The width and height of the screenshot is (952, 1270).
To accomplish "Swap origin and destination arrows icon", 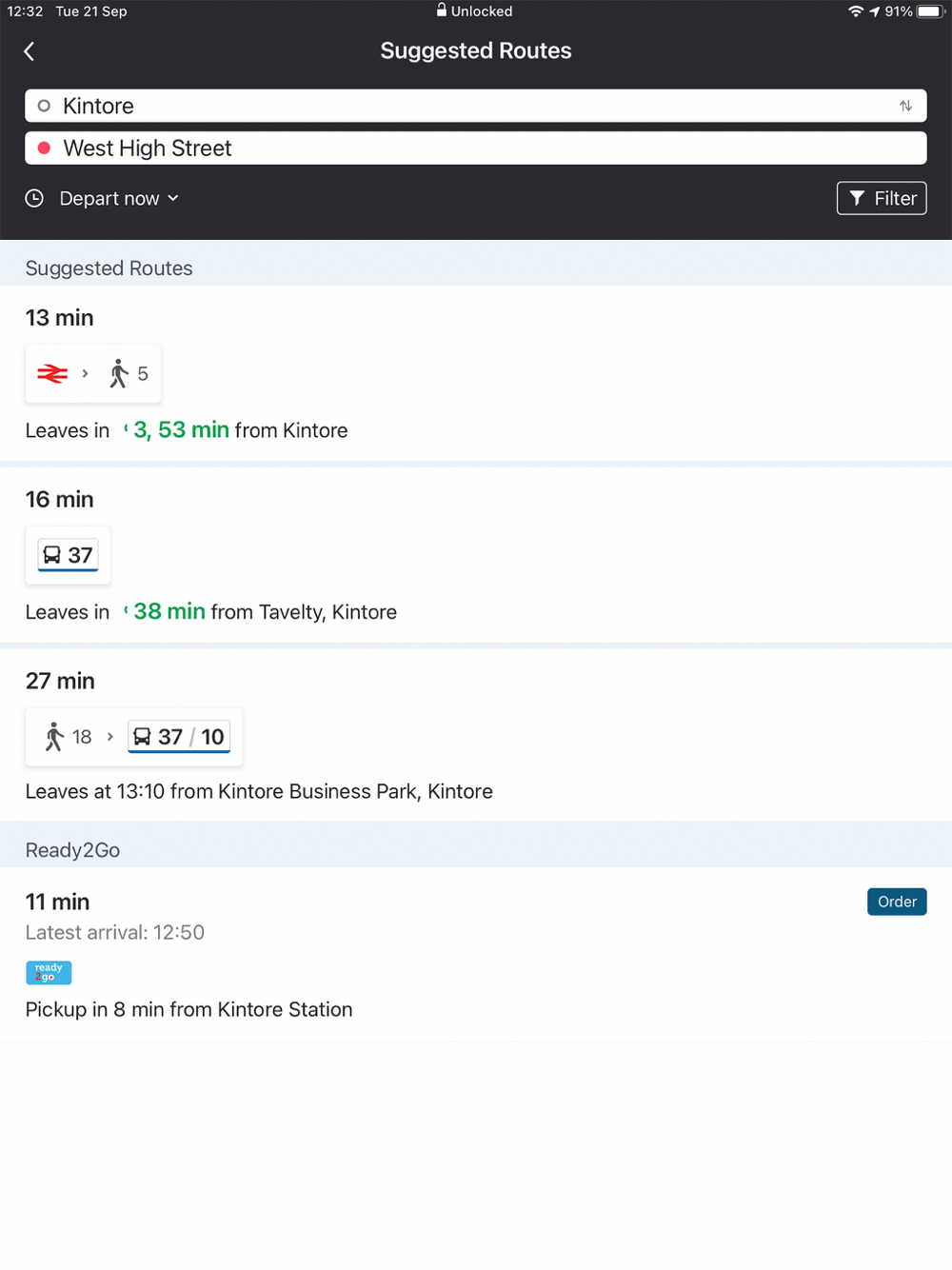I will 905,106.
